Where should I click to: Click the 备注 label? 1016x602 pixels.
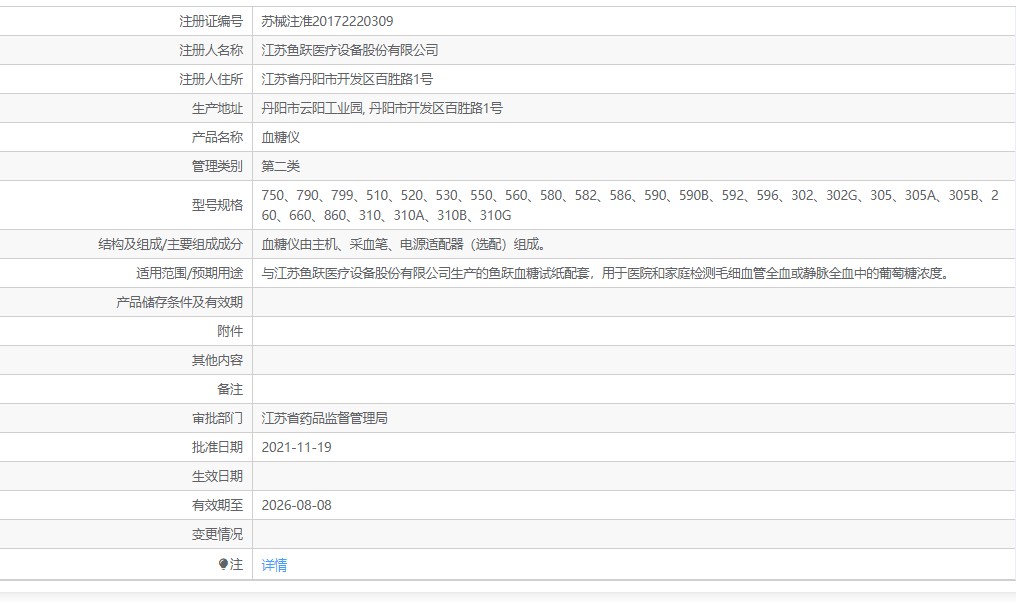pos(230,389)
